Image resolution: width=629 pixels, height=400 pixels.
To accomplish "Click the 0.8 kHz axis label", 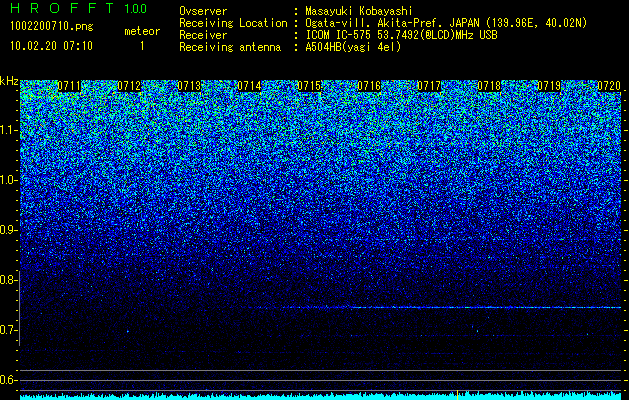I will tap(8, 280).
